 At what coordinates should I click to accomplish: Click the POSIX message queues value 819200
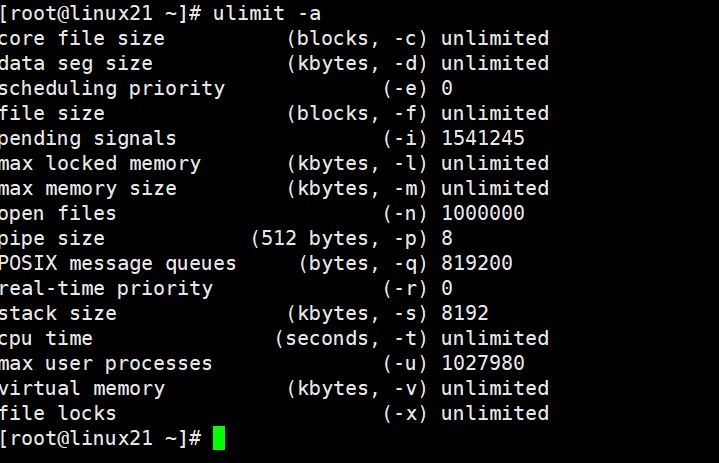coord(477,263)
